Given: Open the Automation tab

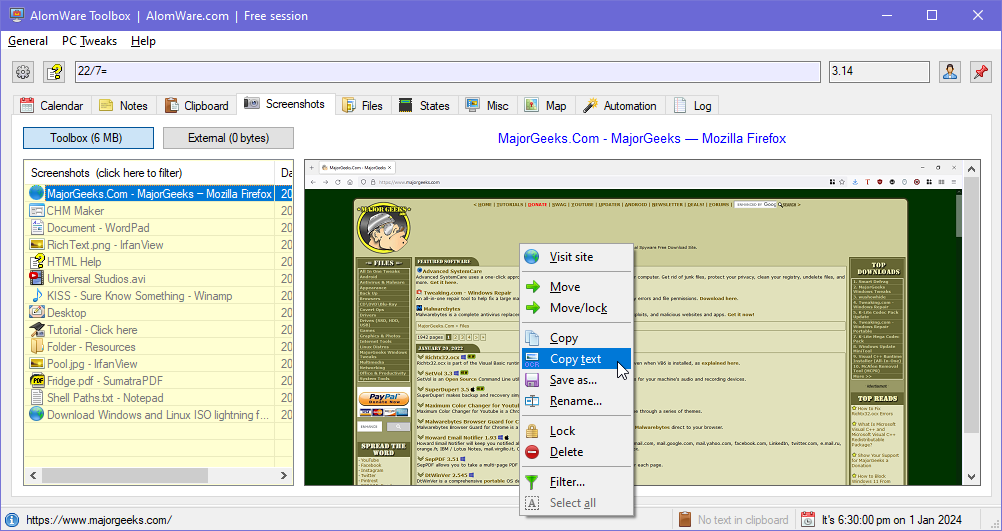Looking at the screenshot, I should [x=620, y=105].
